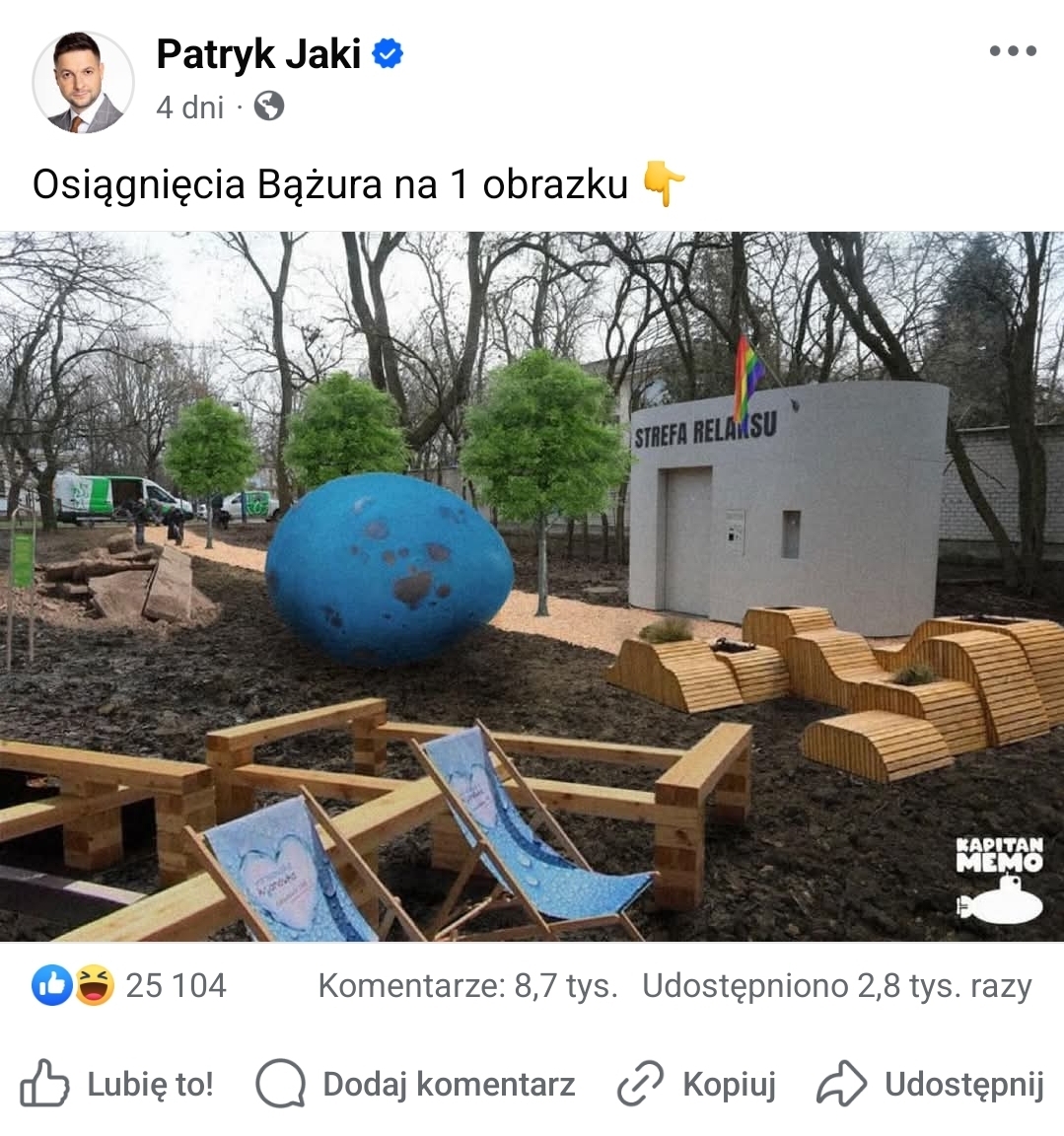Open the three-dots post options menu
1064x1136 pixels.
pos(1013,50)
